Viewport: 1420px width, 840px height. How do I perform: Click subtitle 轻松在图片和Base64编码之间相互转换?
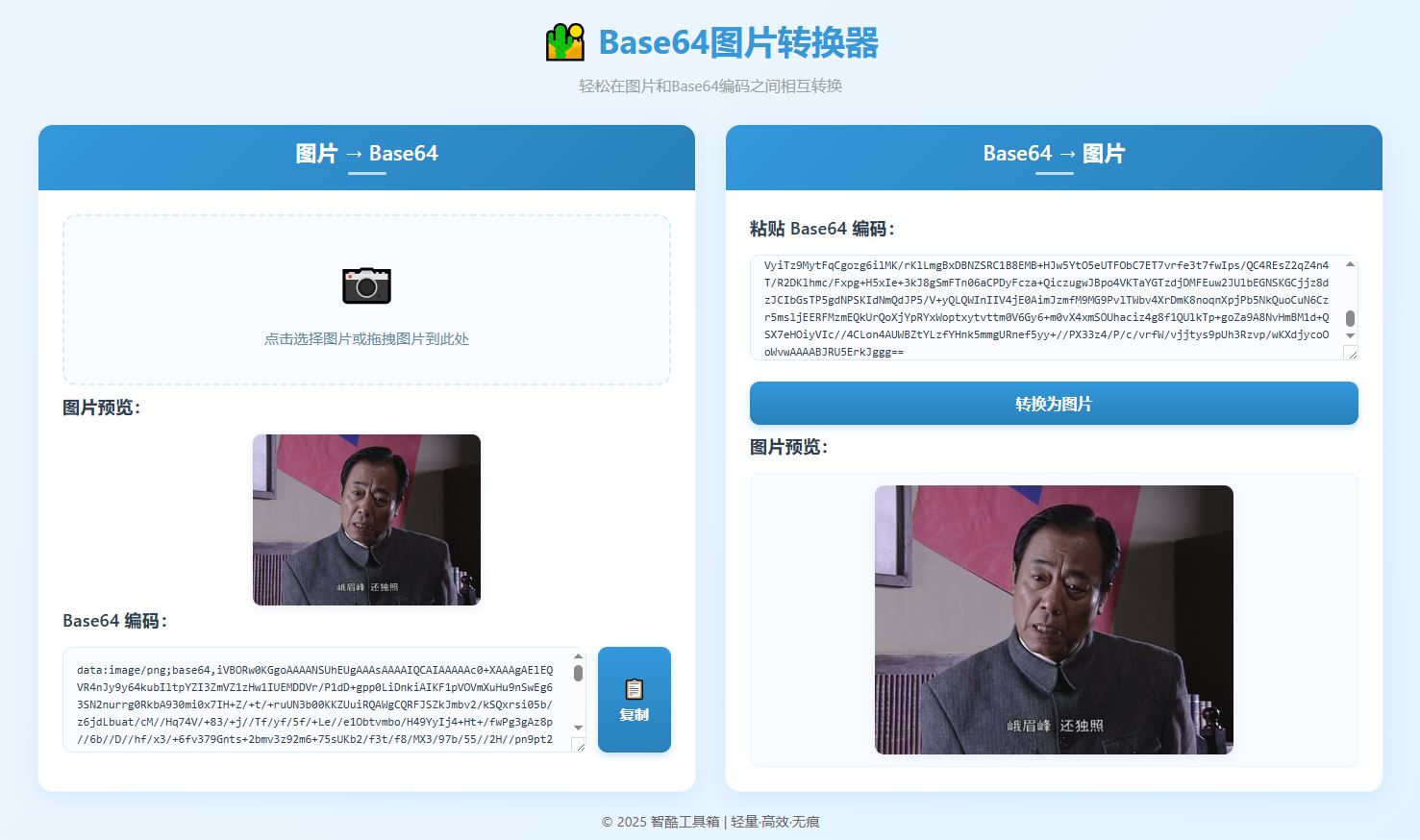coord(710,86)
